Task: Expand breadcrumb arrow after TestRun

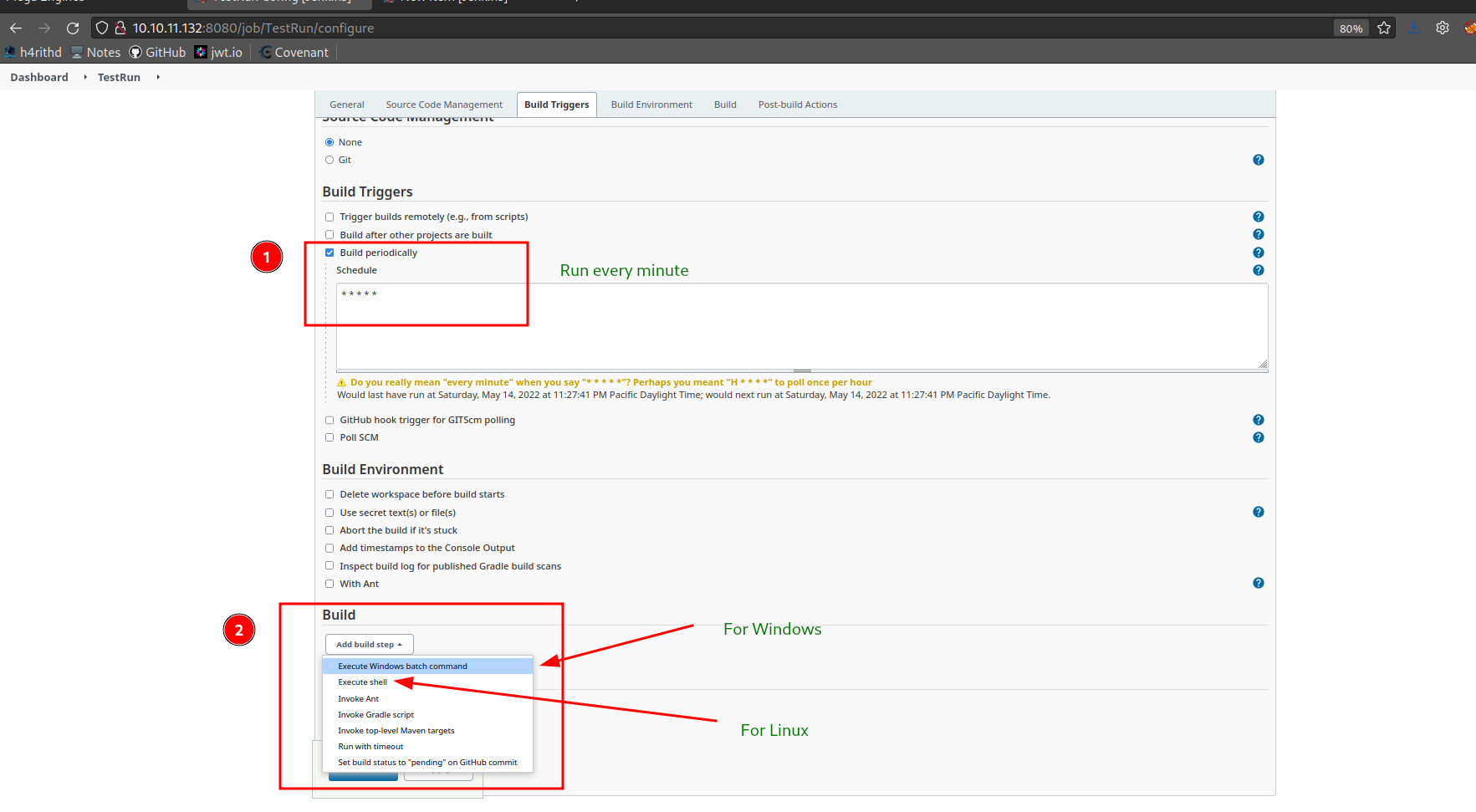Action: pos(158,77)
